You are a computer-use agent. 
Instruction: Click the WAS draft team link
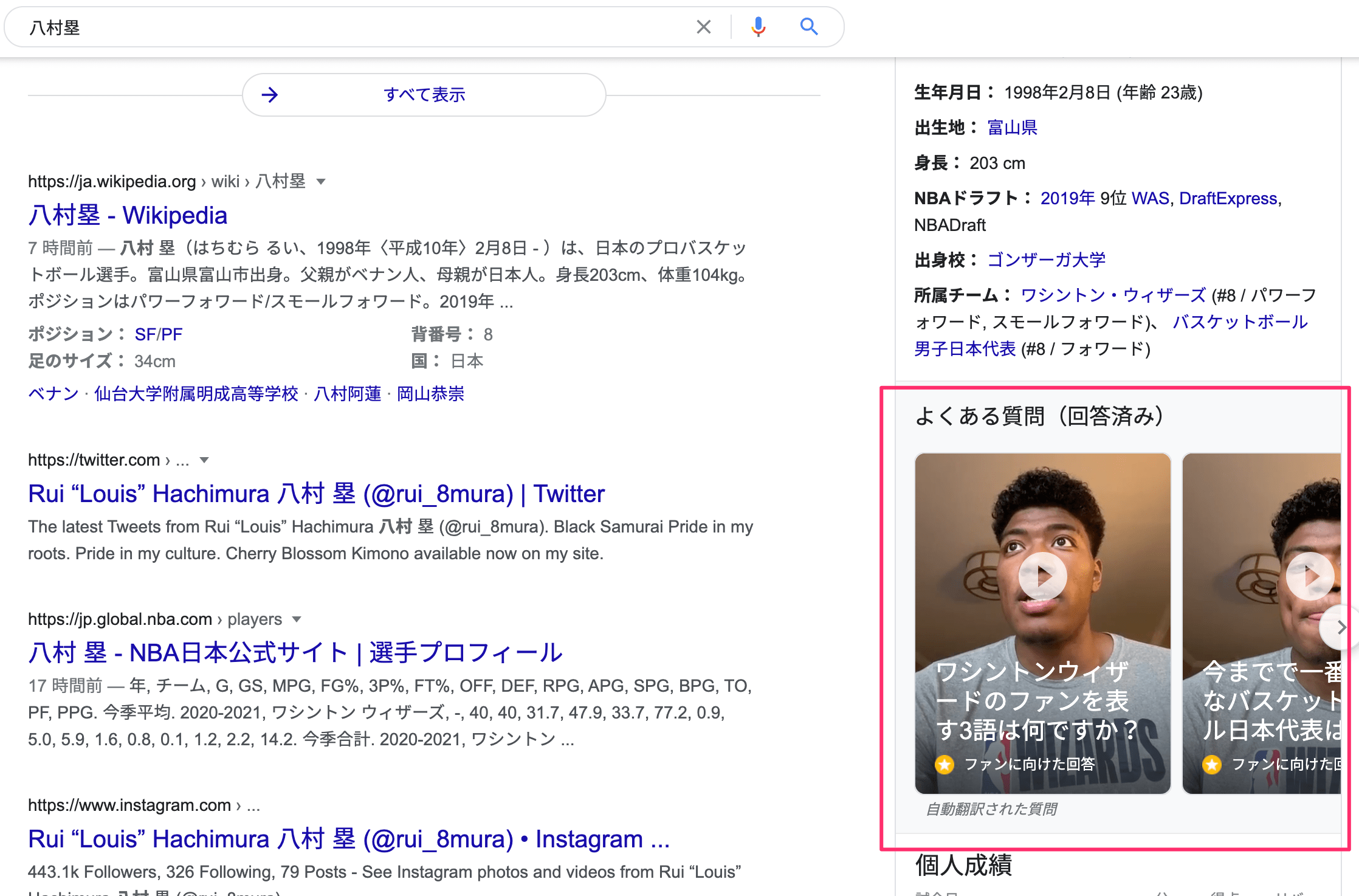1151,198
